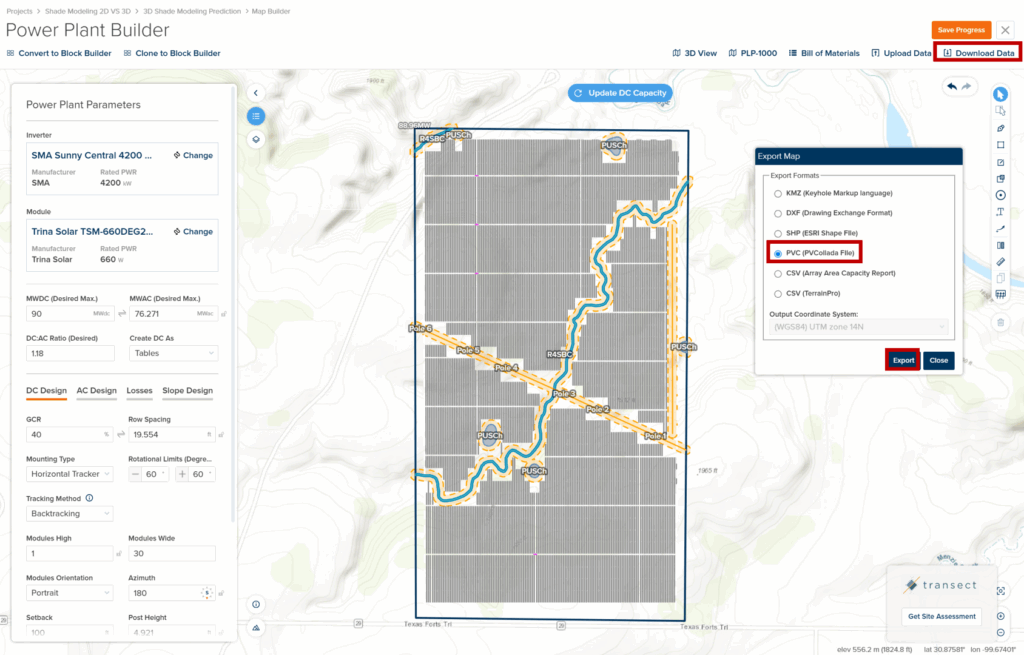The width and height of the screenshot is (1024, 655).
Task: Activate the text annotation tool
Action: point(1000,212)
